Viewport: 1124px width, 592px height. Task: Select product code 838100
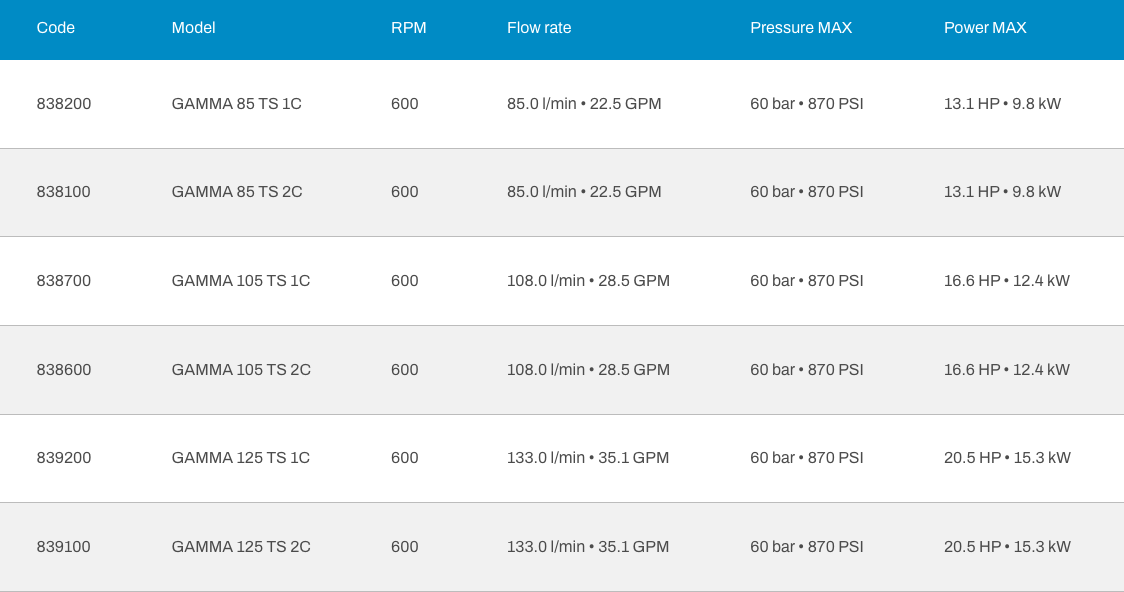pyautogui.click(x=64, y=192)
